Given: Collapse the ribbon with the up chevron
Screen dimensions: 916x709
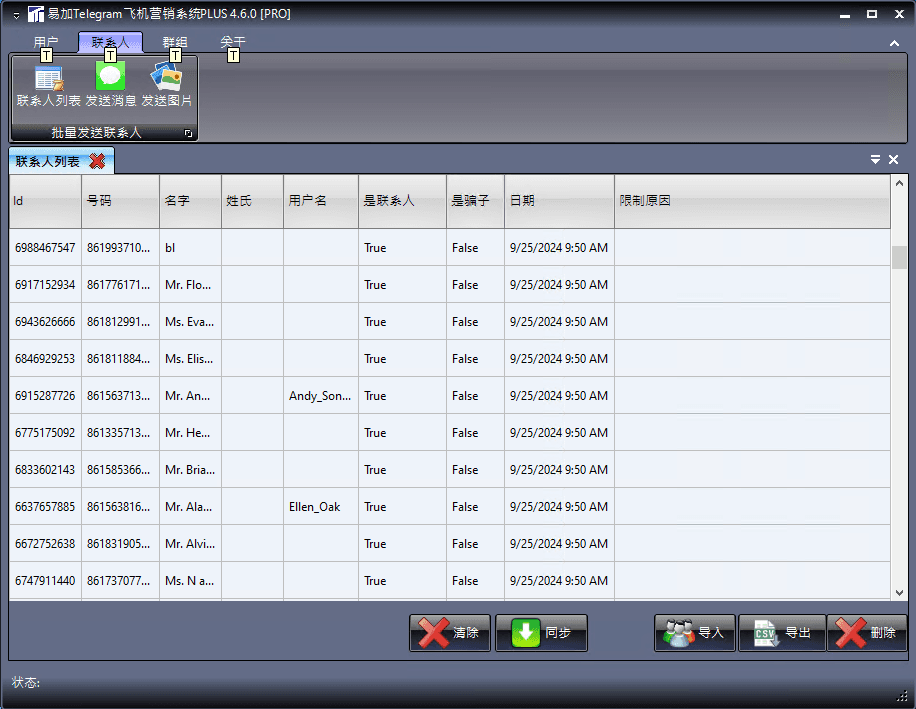Looking at the screenshot, I should point(894,43).
